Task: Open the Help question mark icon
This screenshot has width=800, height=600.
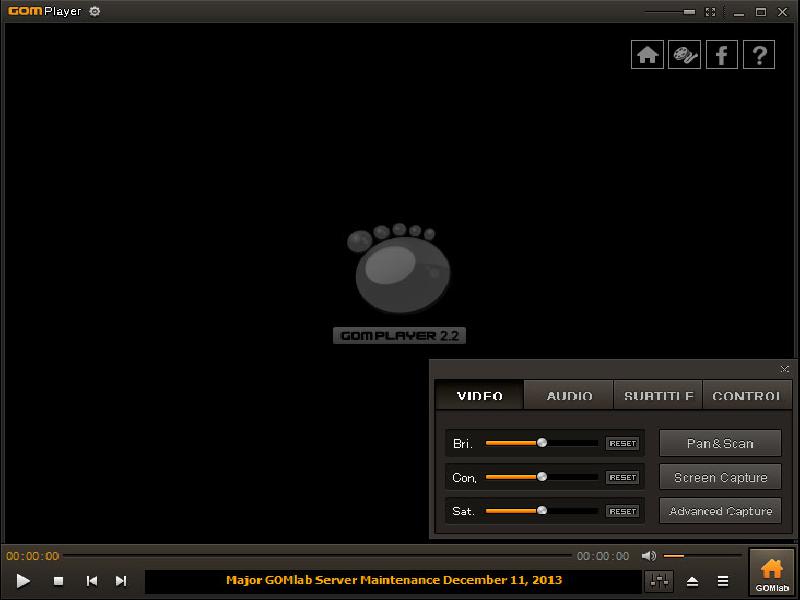Action: click(x=759, y=55)
